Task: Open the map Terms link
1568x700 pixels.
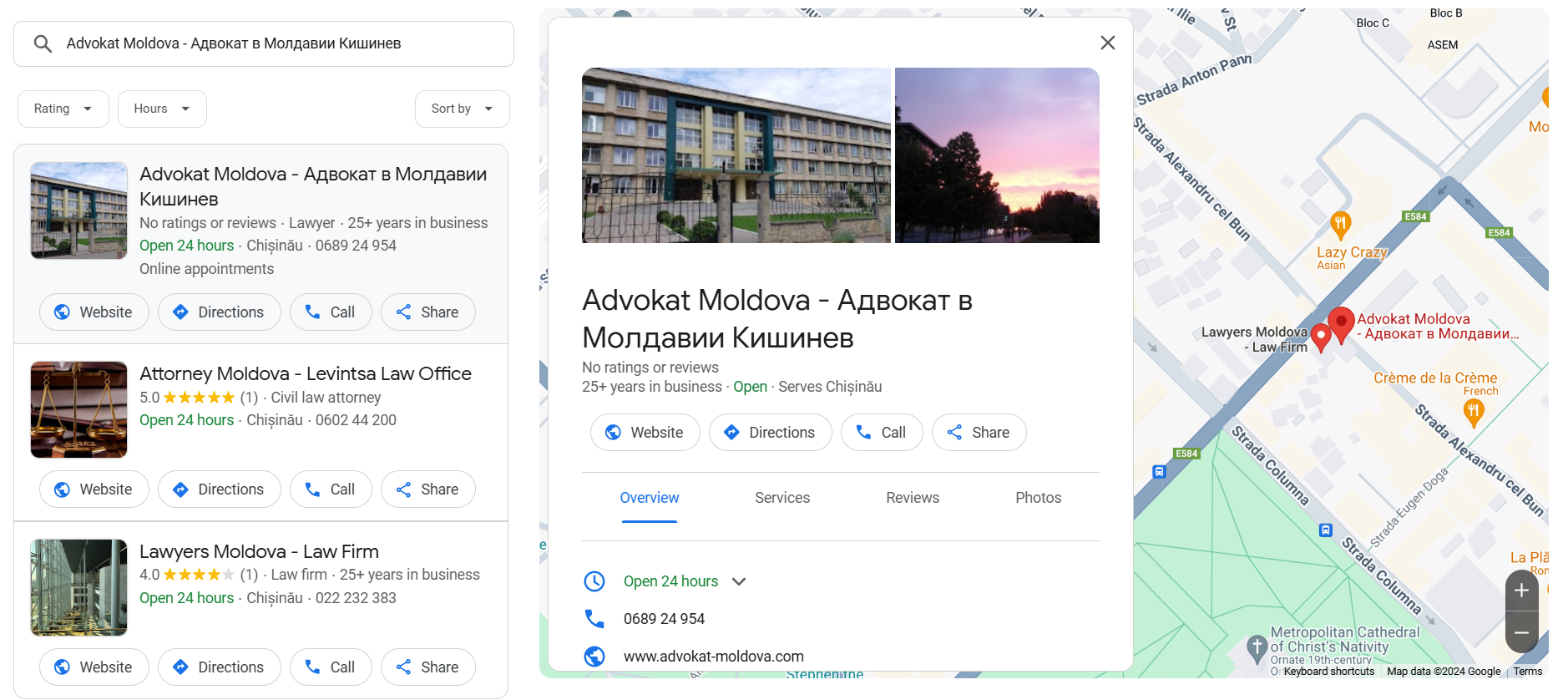Action: tap(1528, 672)
